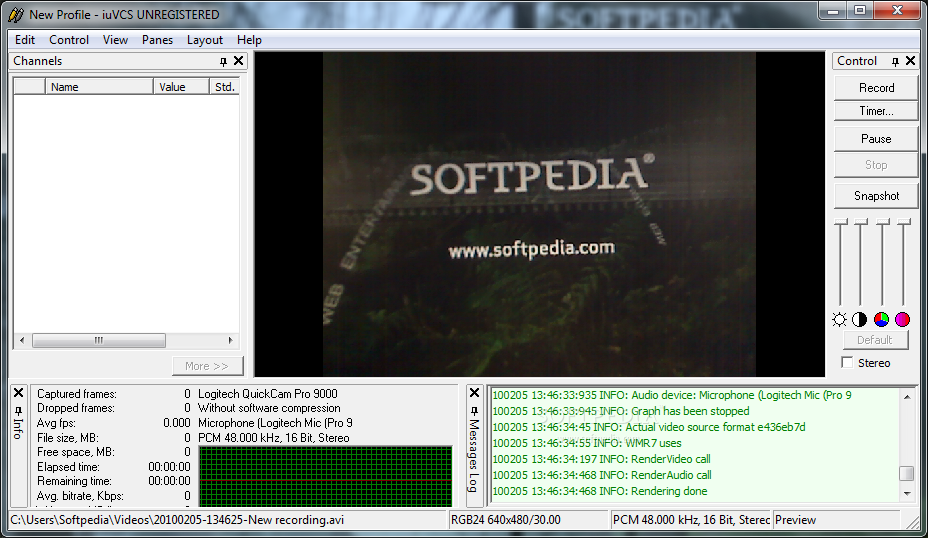Click the Stop button
Viewport: 928px width, 538px height.
click(876, 165)
